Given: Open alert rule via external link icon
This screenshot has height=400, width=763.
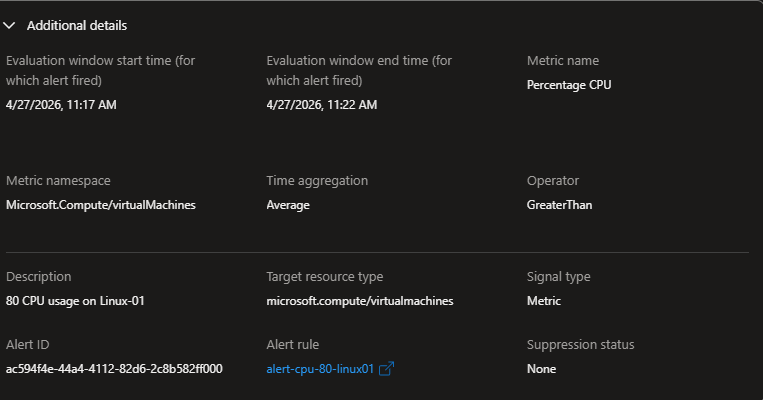Looking at the screenshot, I should (386, 369).
